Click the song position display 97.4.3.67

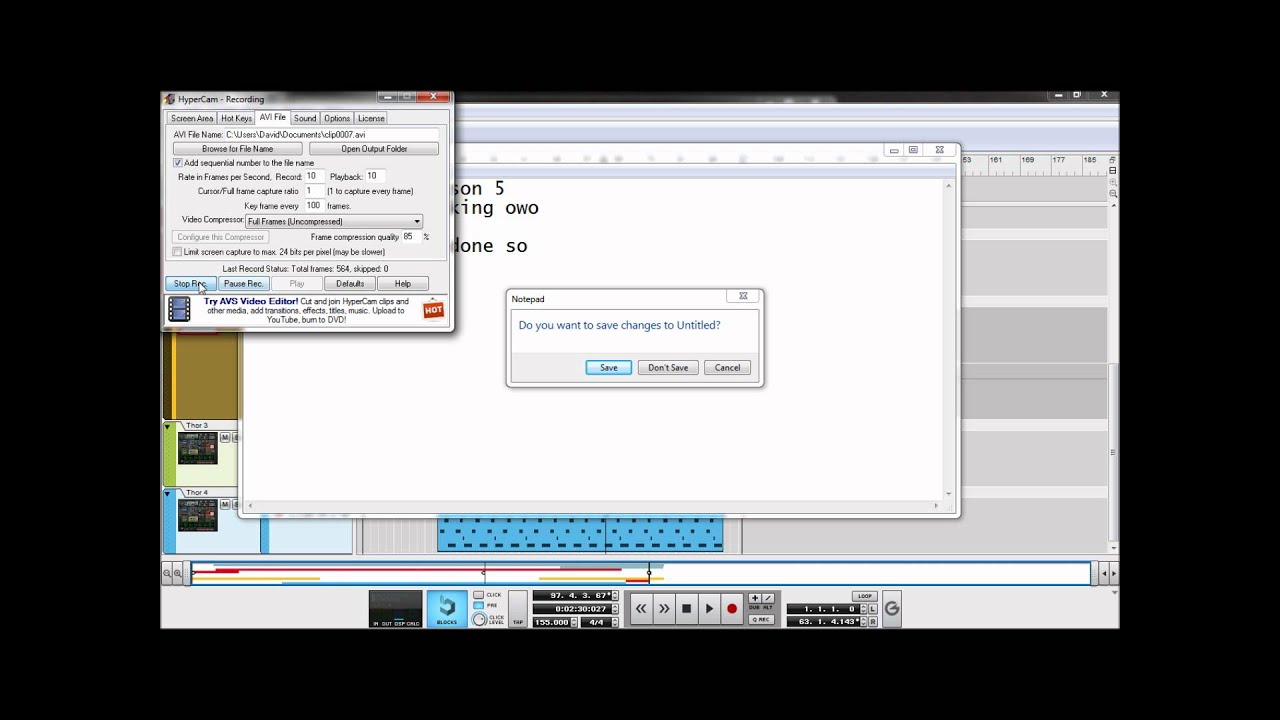[x=571, y=595]
